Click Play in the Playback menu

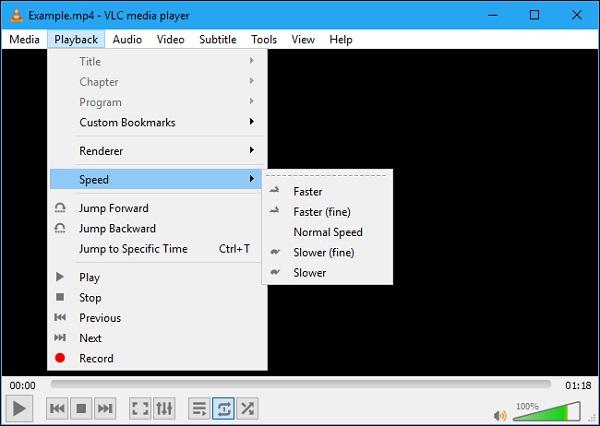[157, 277]
